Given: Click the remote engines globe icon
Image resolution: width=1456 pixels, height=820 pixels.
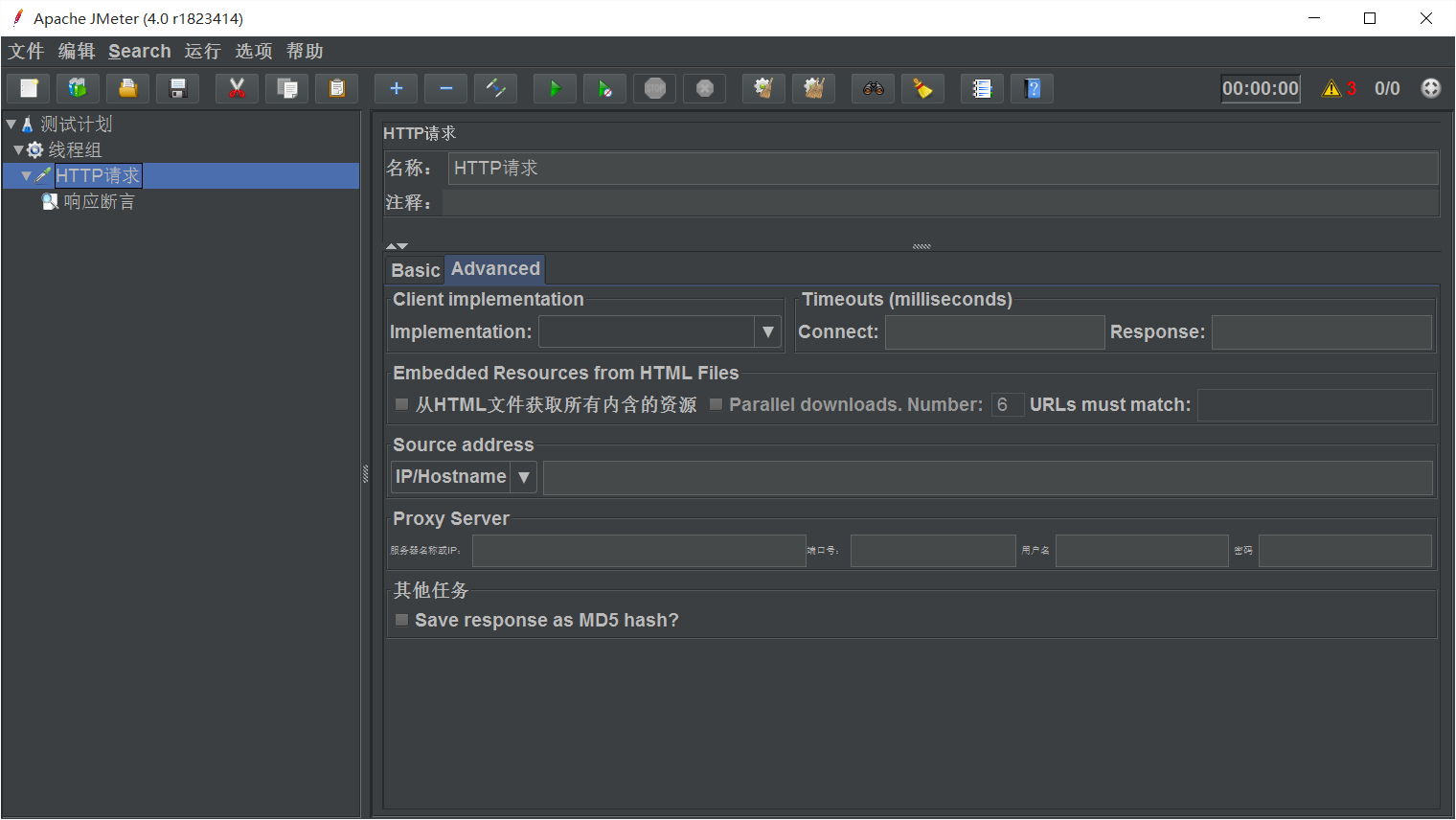Looking at the screenshot, I should pos(1431,88).
